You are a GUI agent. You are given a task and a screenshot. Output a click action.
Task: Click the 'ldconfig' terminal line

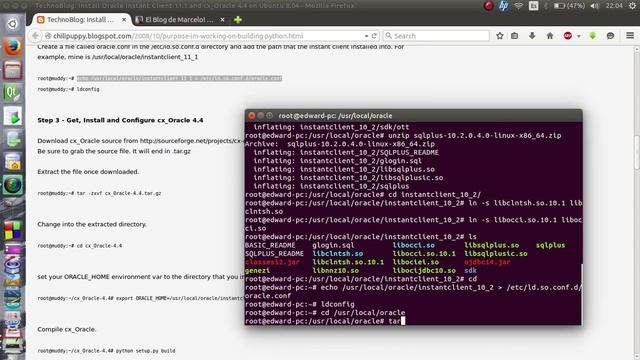click(x=300, y=304)
